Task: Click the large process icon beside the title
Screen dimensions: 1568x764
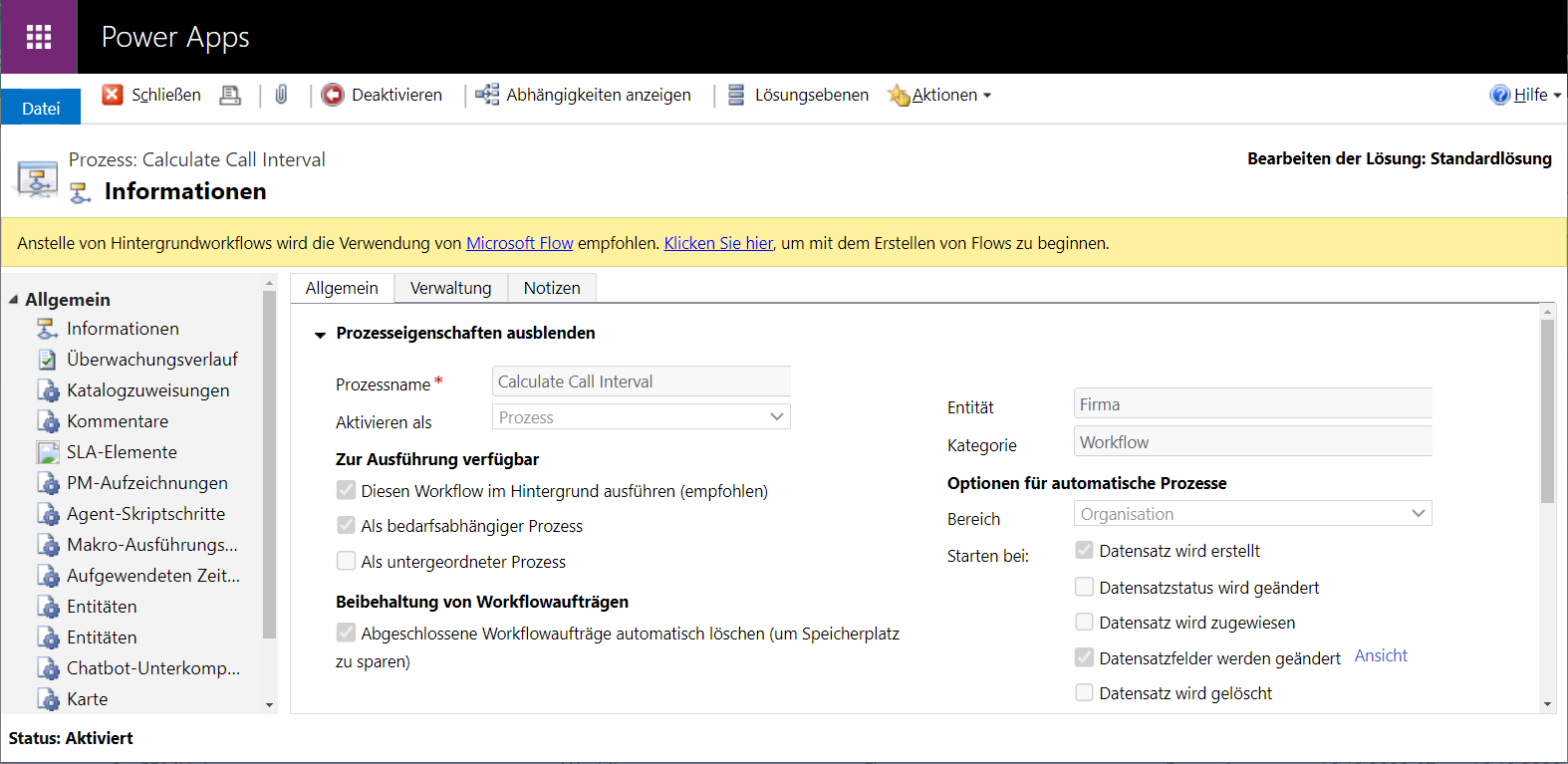Action: click(37, 179)
